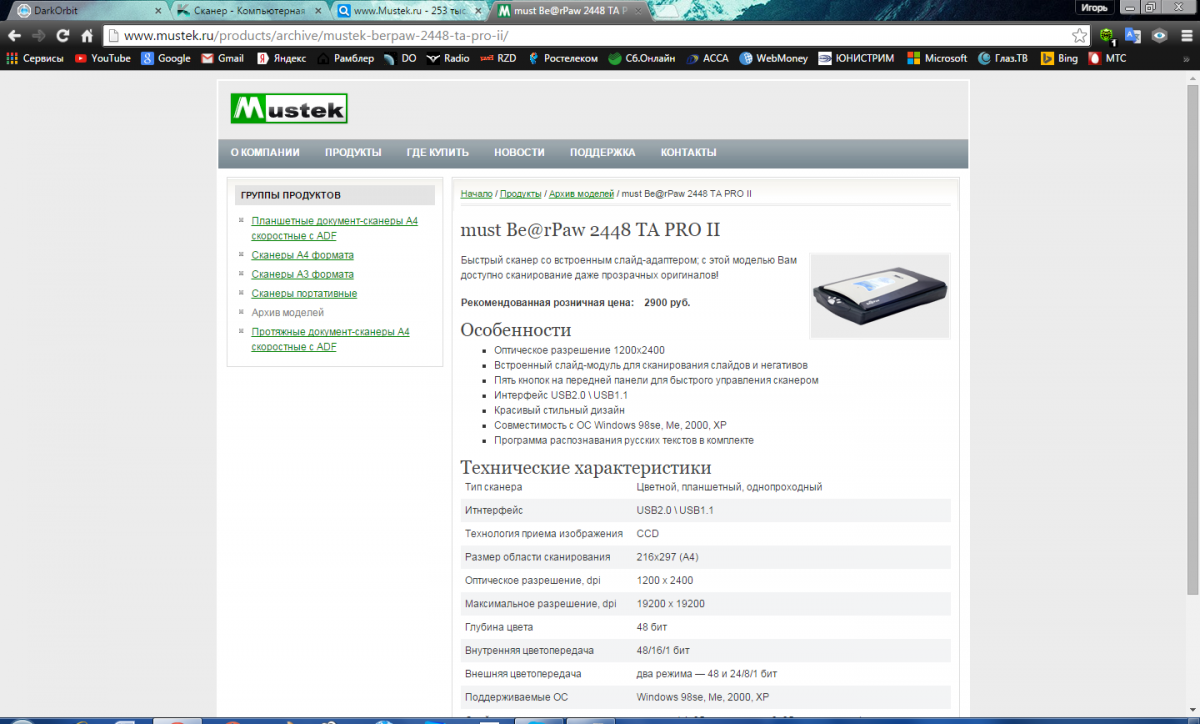Screen dimensions: 1200x724
Task: Open the RZD bookmark
Action: pyautogui.click(x=498, y=58)
